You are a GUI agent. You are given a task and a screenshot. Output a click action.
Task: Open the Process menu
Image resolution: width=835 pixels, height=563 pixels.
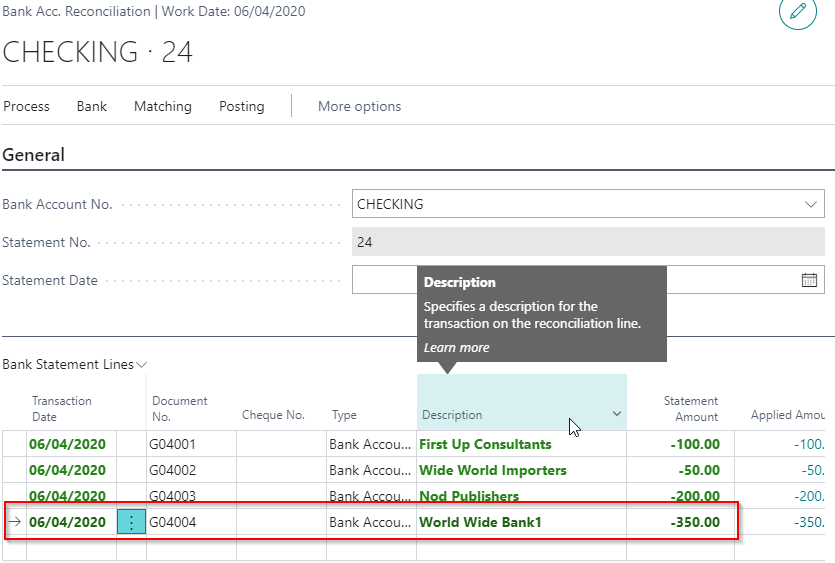(27, 106)
